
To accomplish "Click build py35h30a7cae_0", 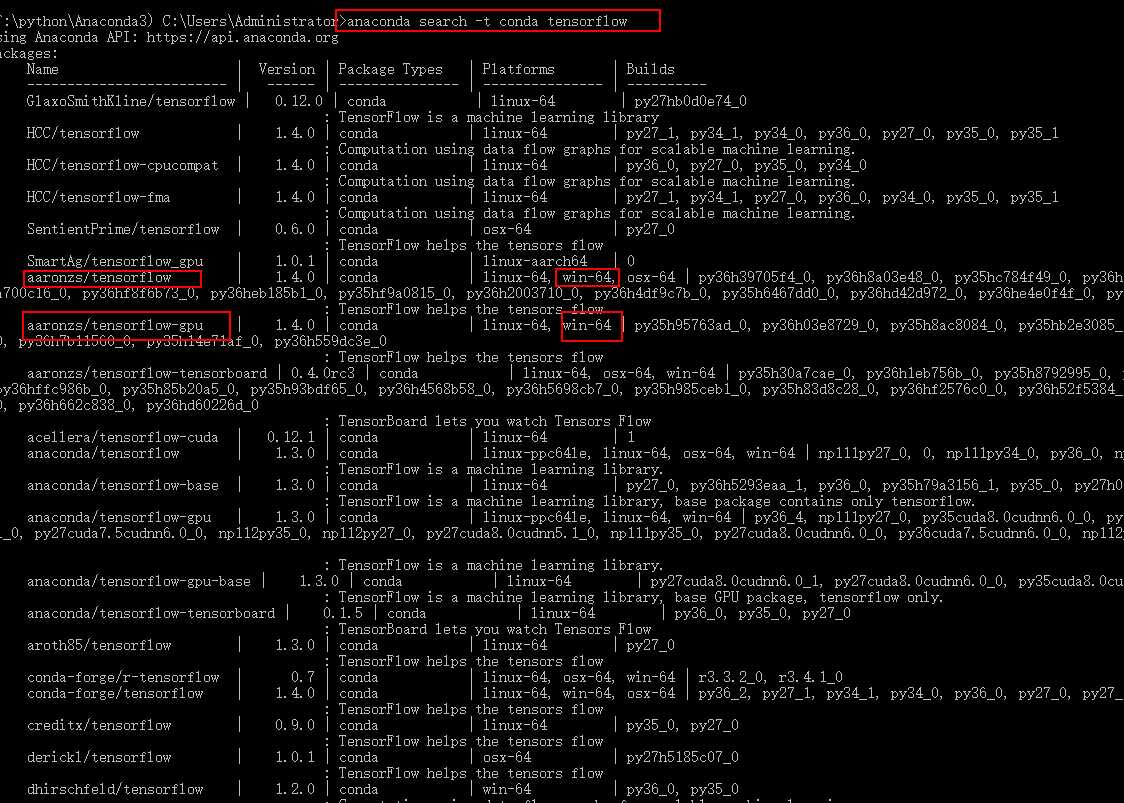I will click(794, 374).
